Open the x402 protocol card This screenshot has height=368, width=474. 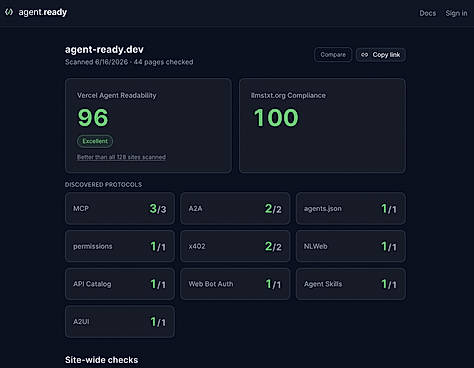point(235,246)
